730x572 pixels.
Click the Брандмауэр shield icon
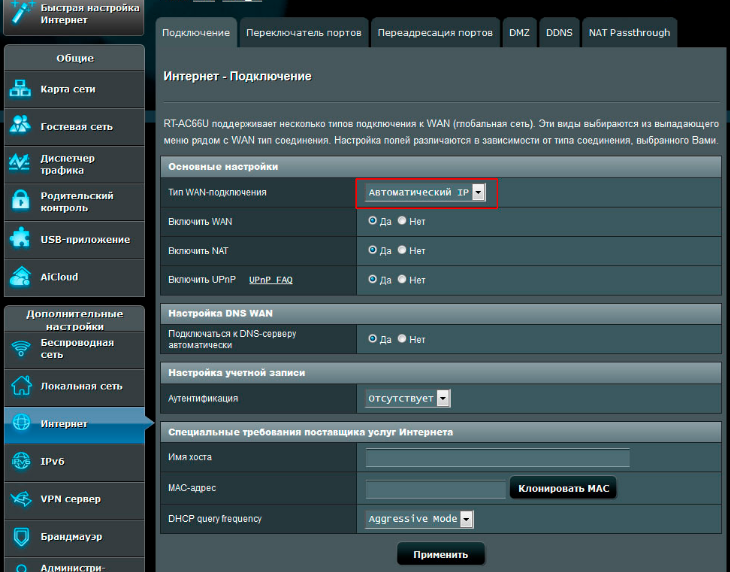(21, 537)
